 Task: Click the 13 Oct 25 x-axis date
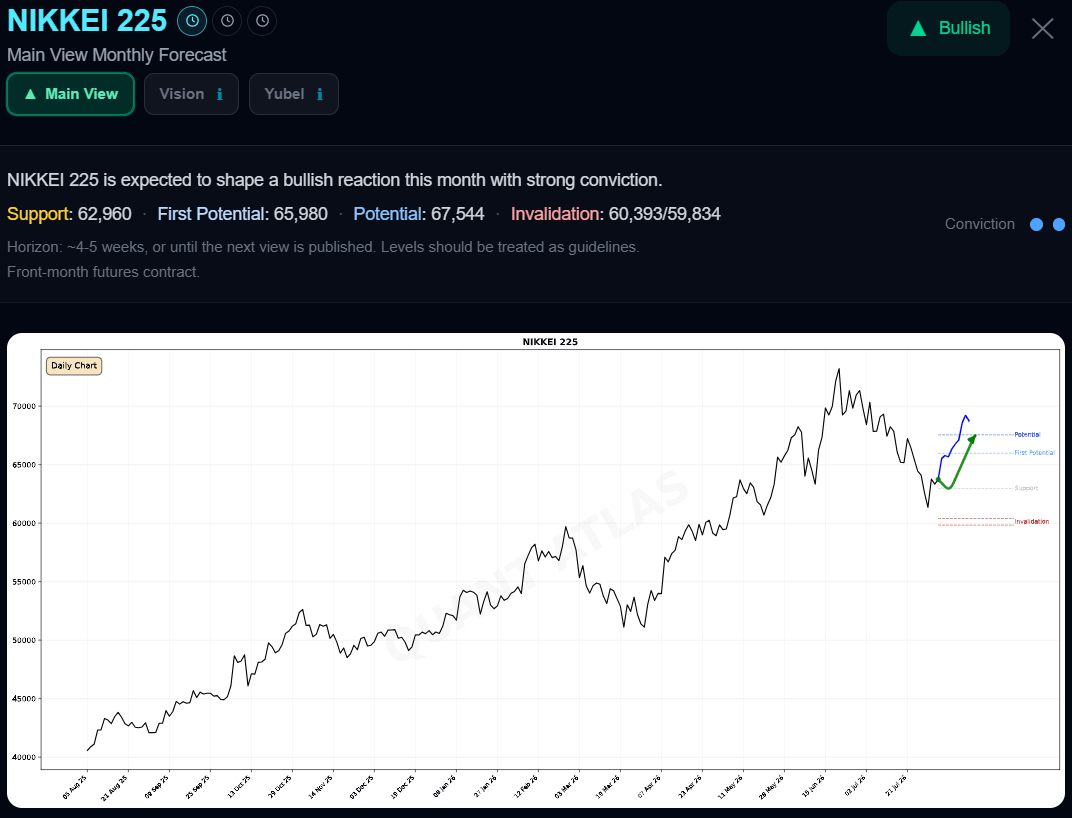tap(239, 787)
